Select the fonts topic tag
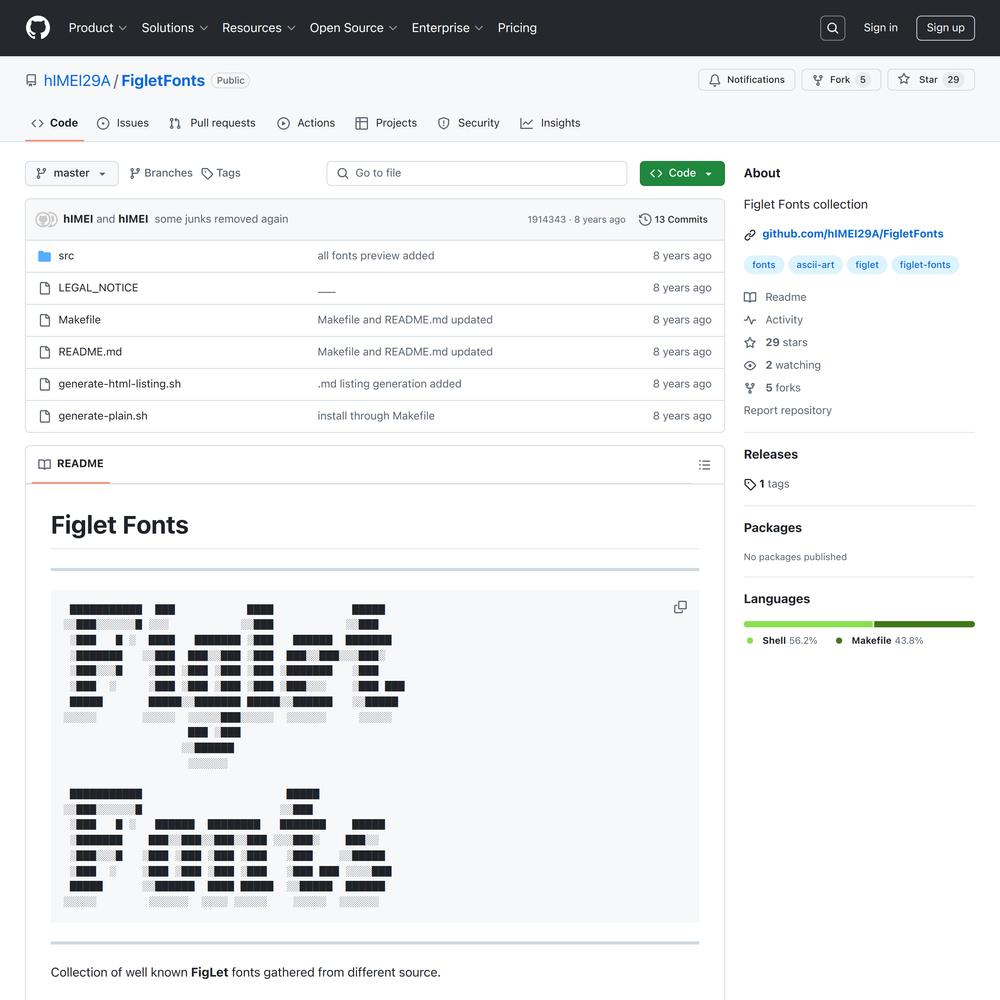Screen dimensions: 1000x1000 [x=763, y=265]
